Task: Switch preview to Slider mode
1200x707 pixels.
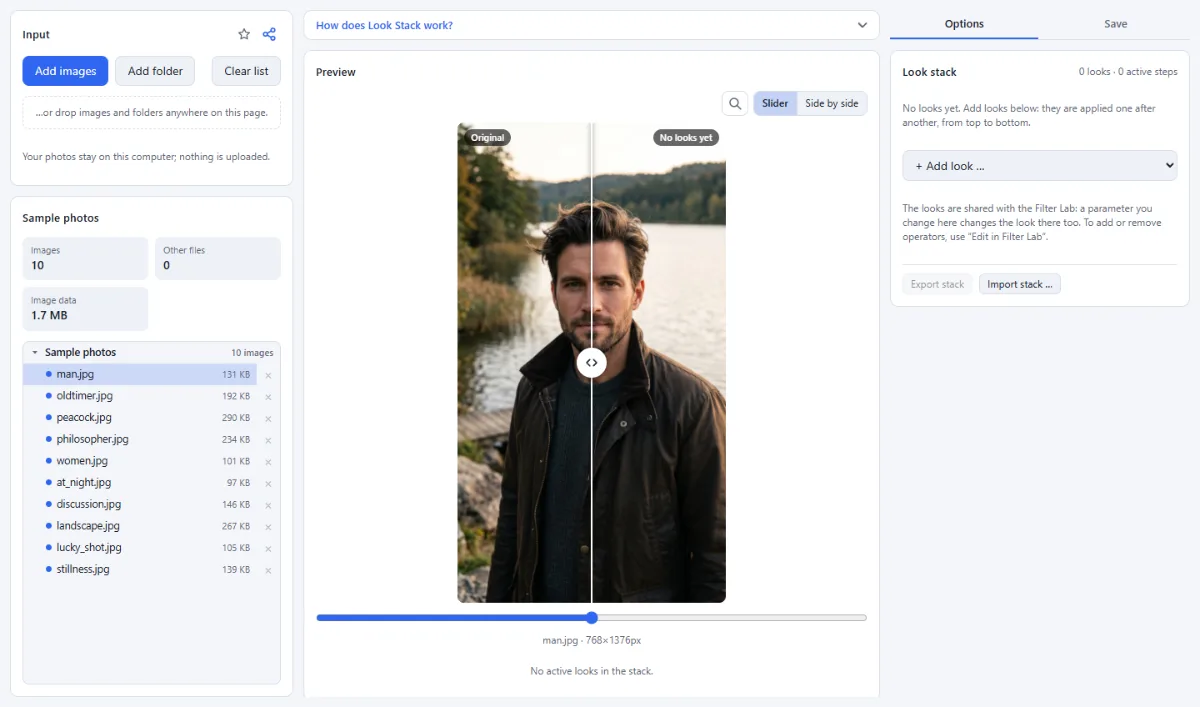Action: pyautogui.click(x=775, y=103)
